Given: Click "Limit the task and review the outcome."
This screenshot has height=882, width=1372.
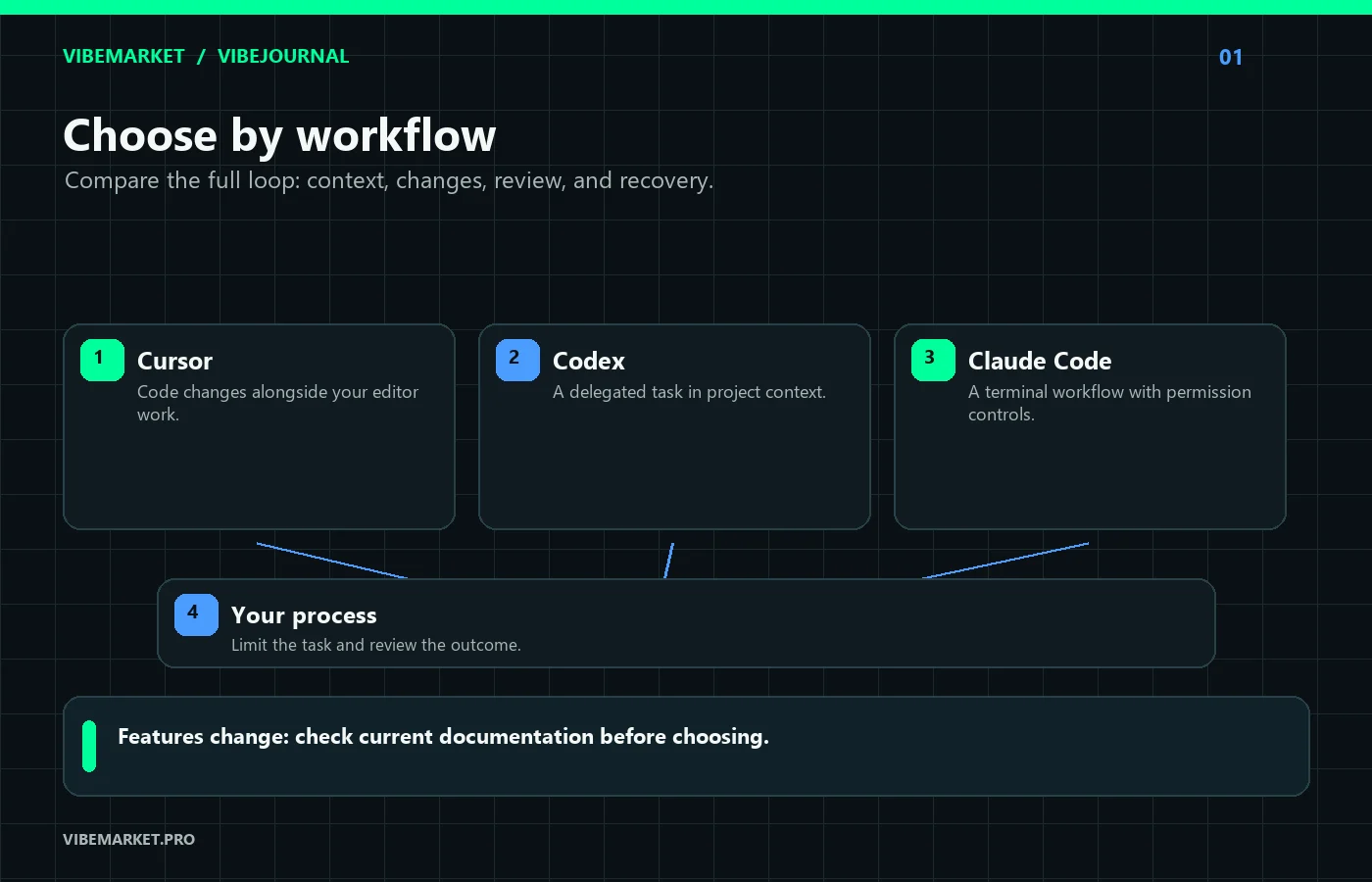Looking at the screenshot, I should coord(376,645).
